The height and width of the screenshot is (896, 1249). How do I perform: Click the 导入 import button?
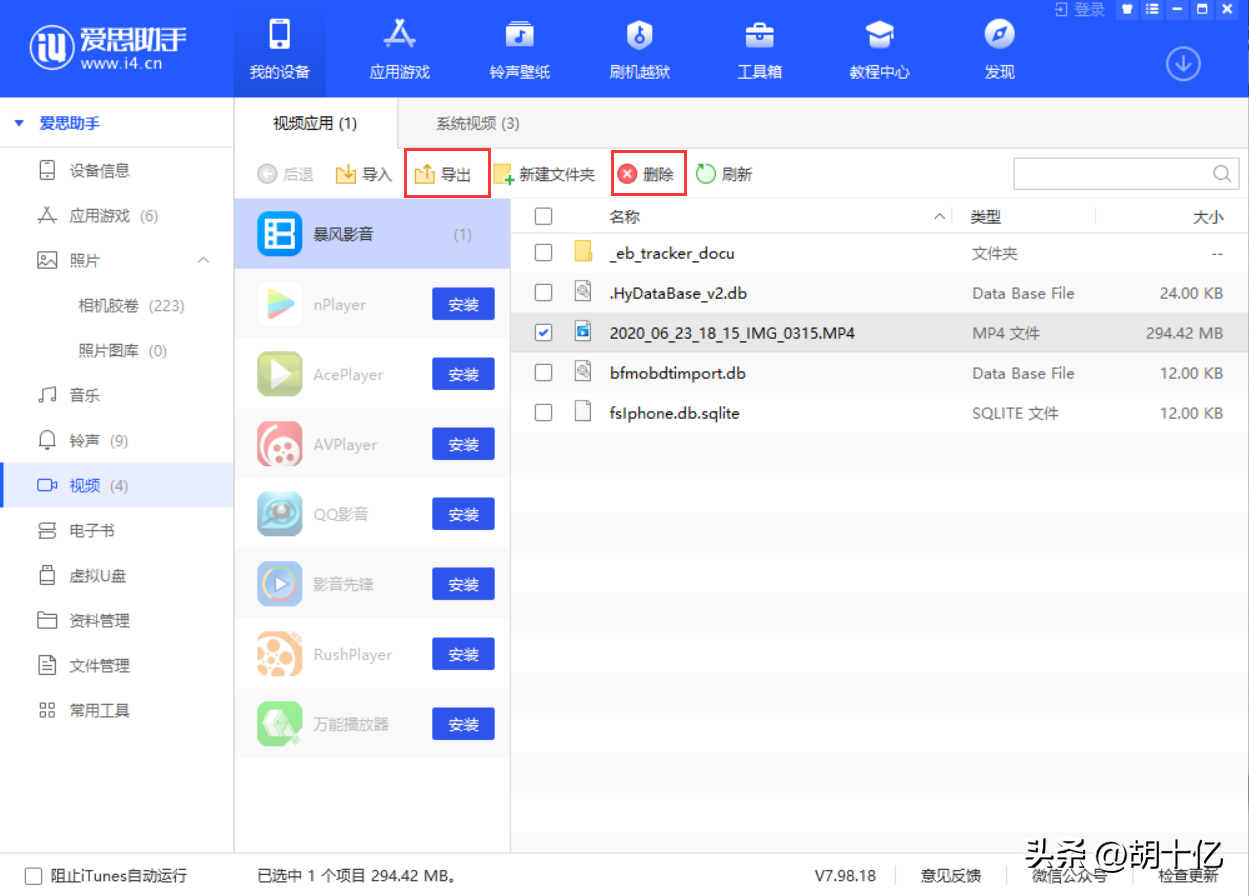(363, 174)
